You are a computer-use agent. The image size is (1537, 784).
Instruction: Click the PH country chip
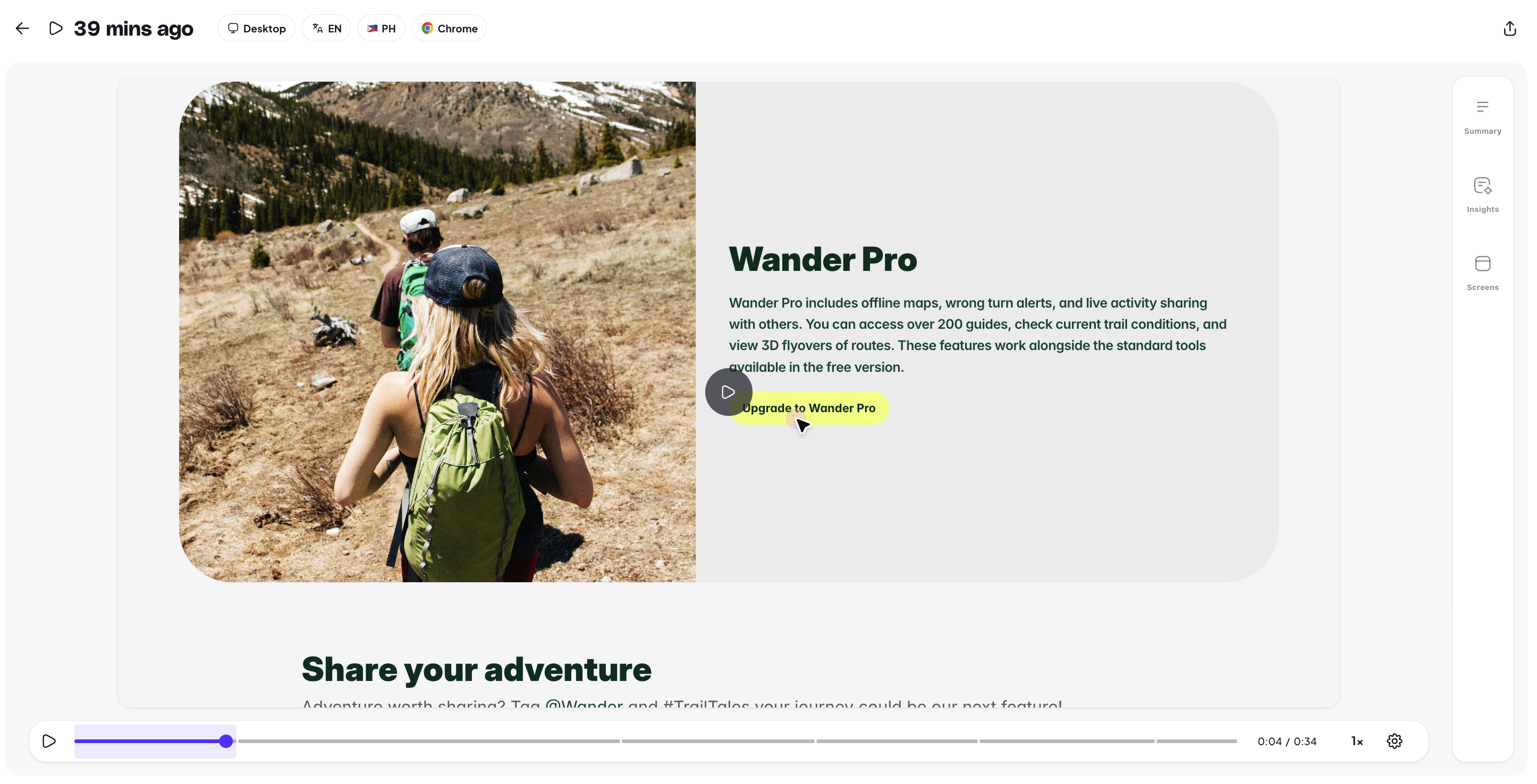coord(381,28)
